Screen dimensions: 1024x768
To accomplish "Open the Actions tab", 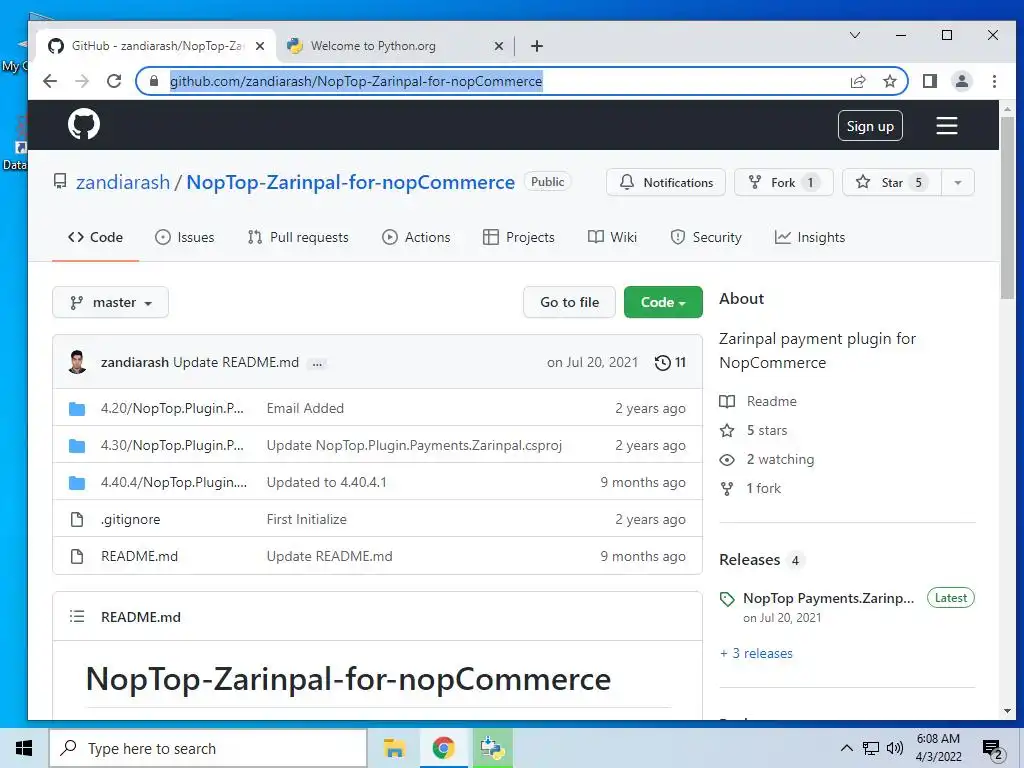I will [416, 237].
